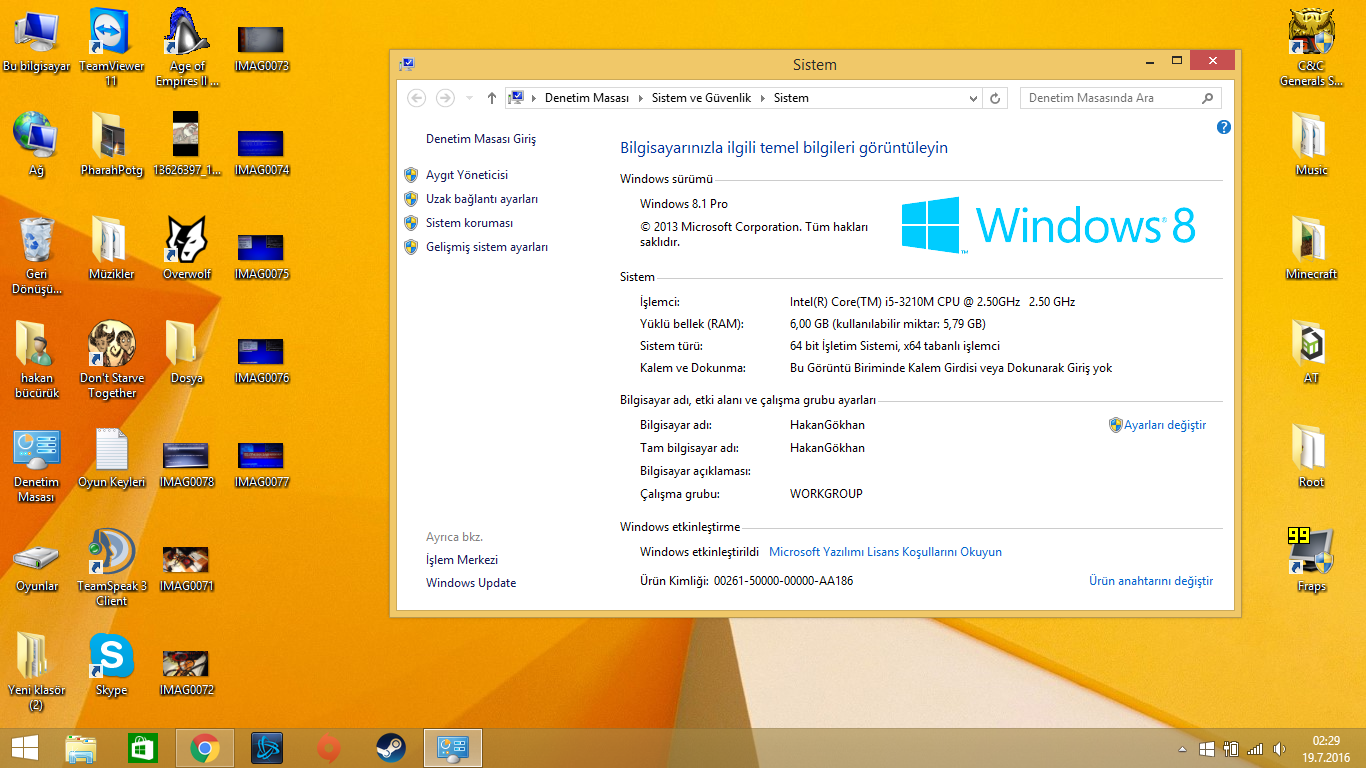This screenshot has width=1366, height=768.
Task: Open File Explorer from taskbar
Action: pos(81,747)
